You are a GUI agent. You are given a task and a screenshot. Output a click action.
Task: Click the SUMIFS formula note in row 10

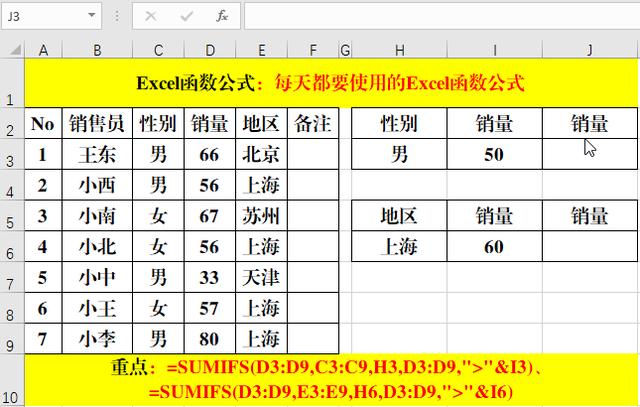tap(331, 380)
